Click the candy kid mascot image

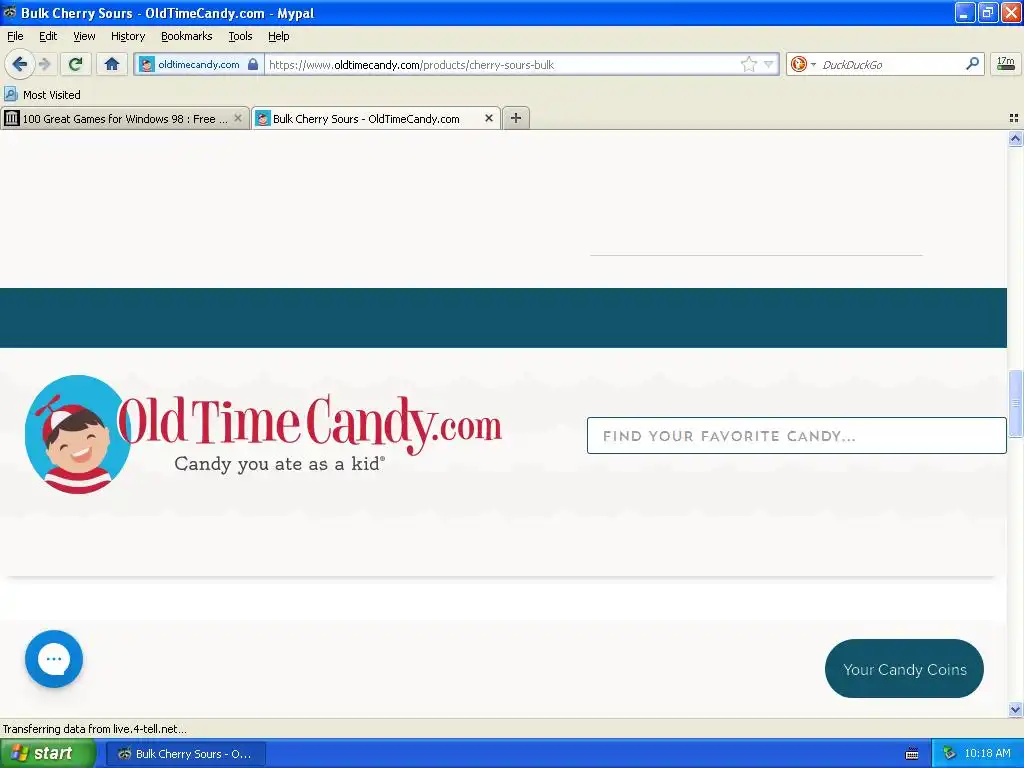(77, 434)
